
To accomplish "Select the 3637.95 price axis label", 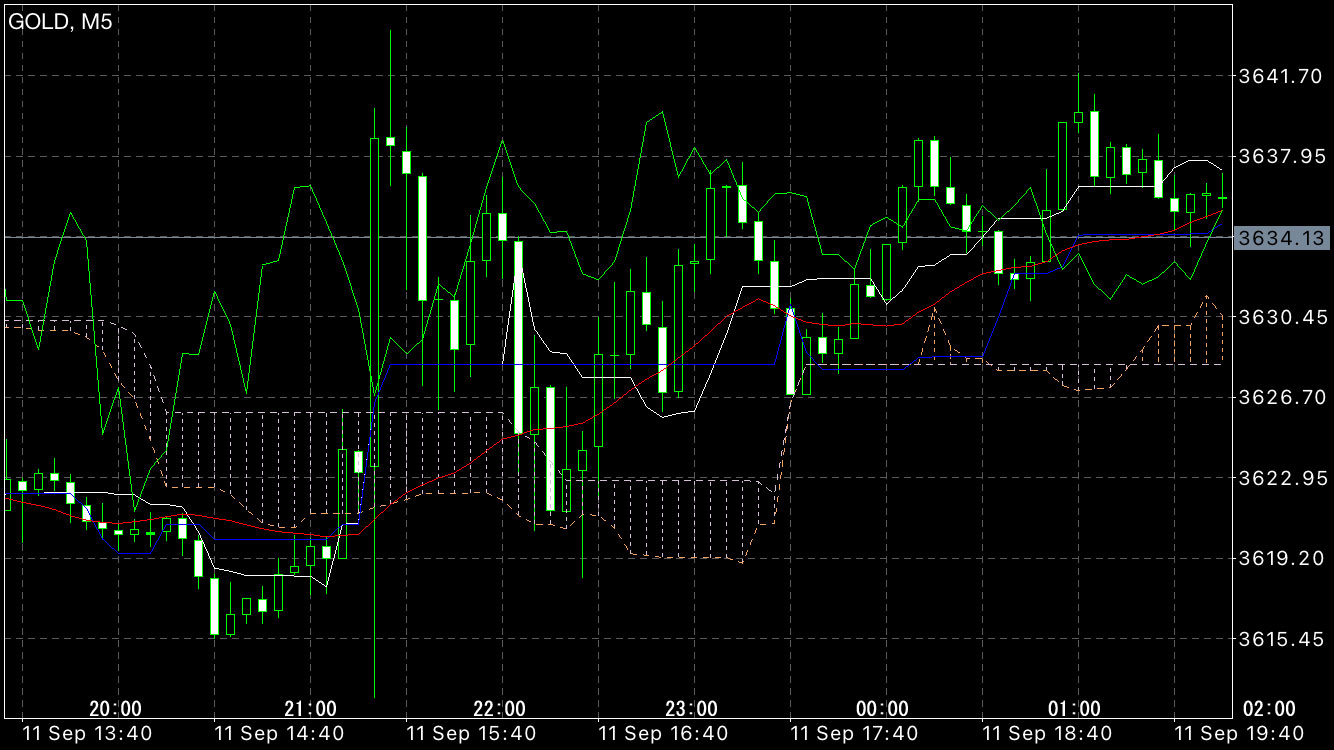I will [x=1281, y=156].
